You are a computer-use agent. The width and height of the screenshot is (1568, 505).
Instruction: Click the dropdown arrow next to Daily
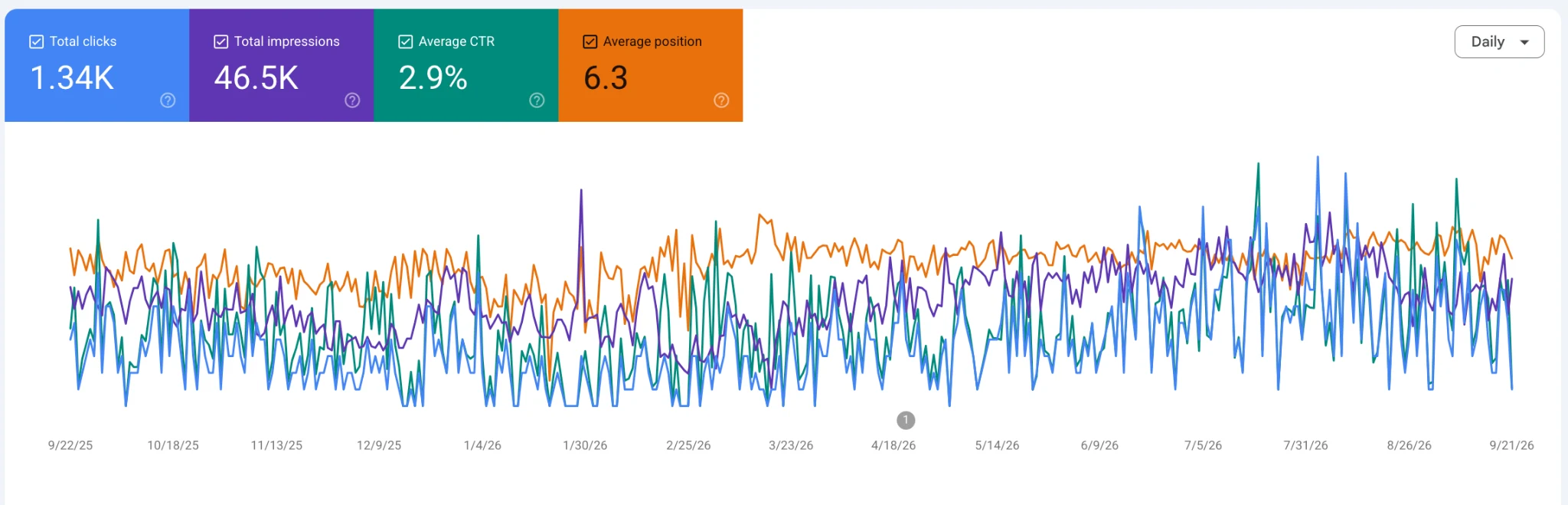(x=1524, y=43)
